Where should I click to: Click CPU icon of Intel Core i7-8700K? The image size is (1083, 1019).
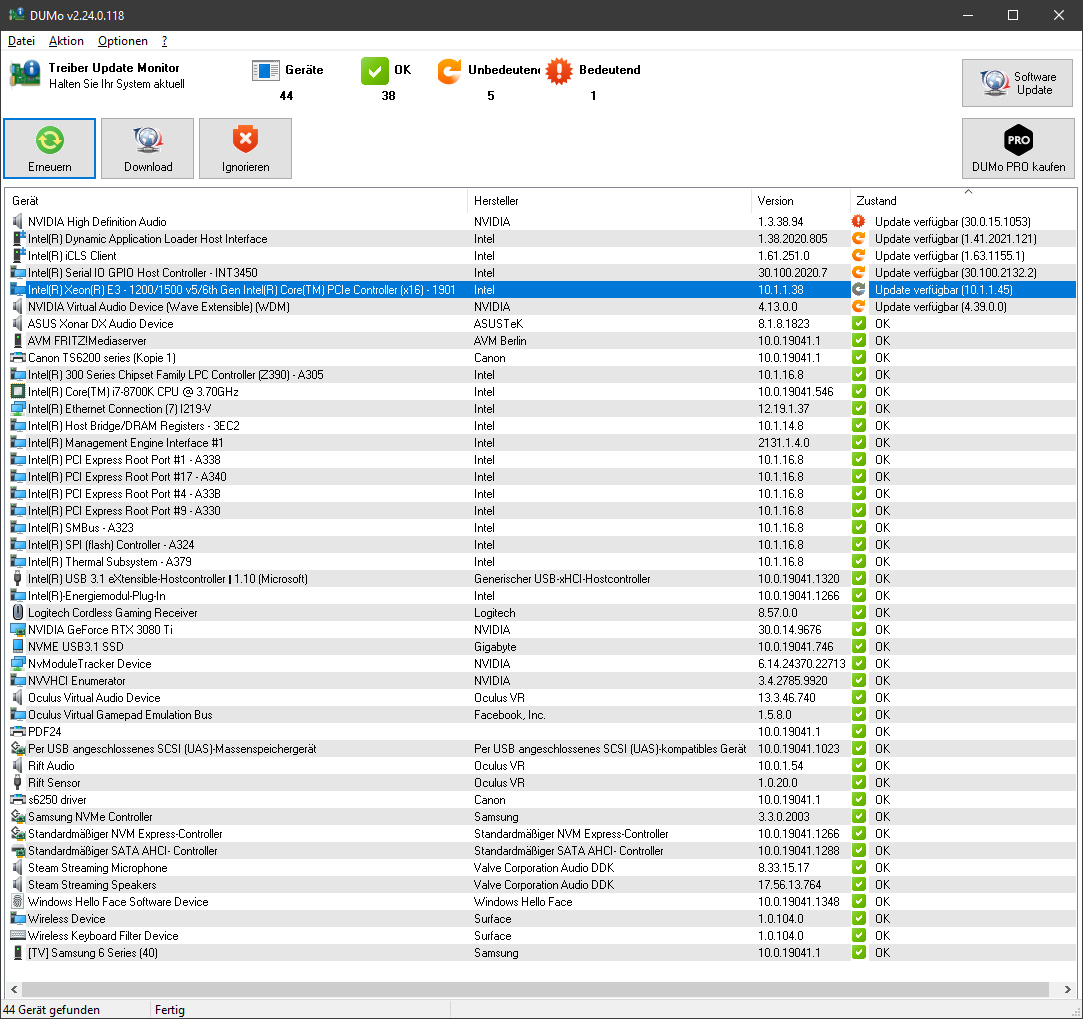point(18,391)
